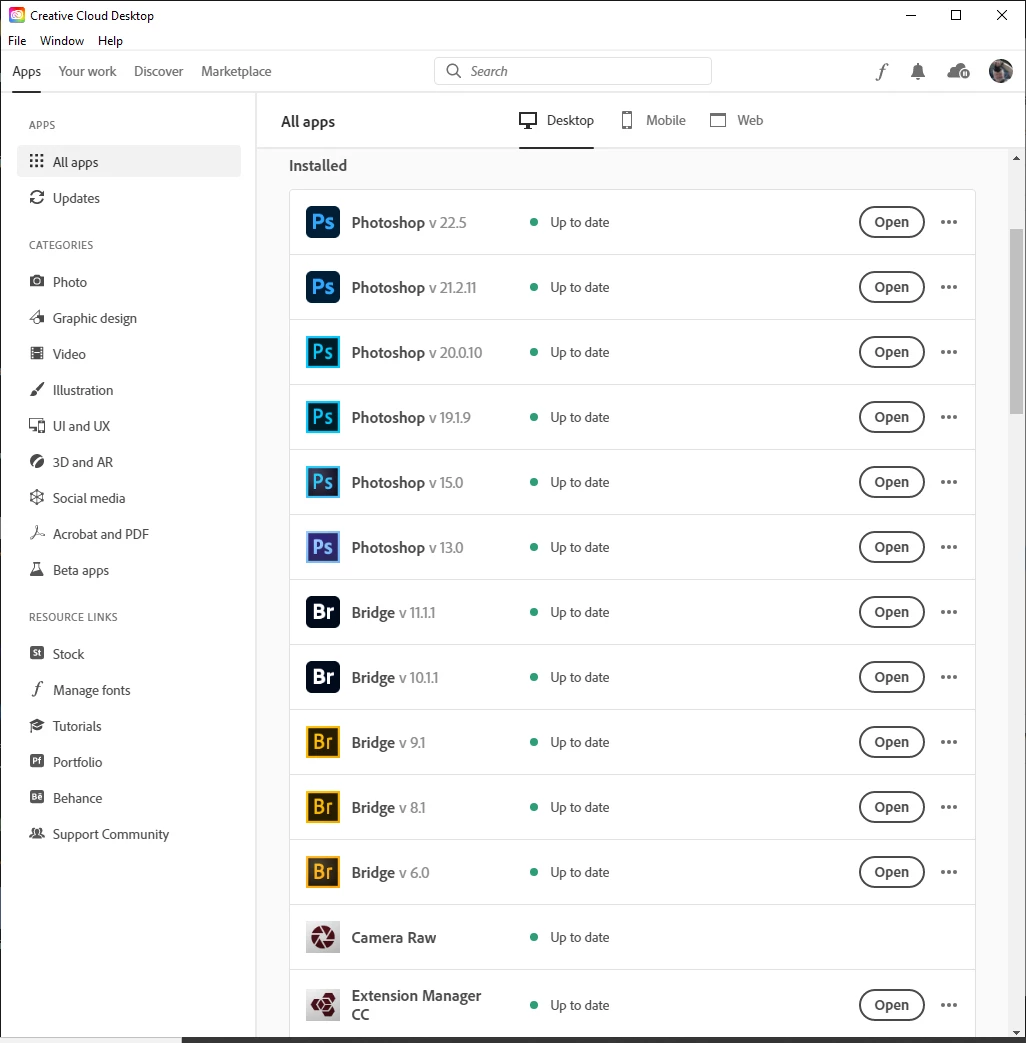Viewport: 1026px width, 1043px height.
Task: Open Bridge v 8.1
Action: coord(892,807)
